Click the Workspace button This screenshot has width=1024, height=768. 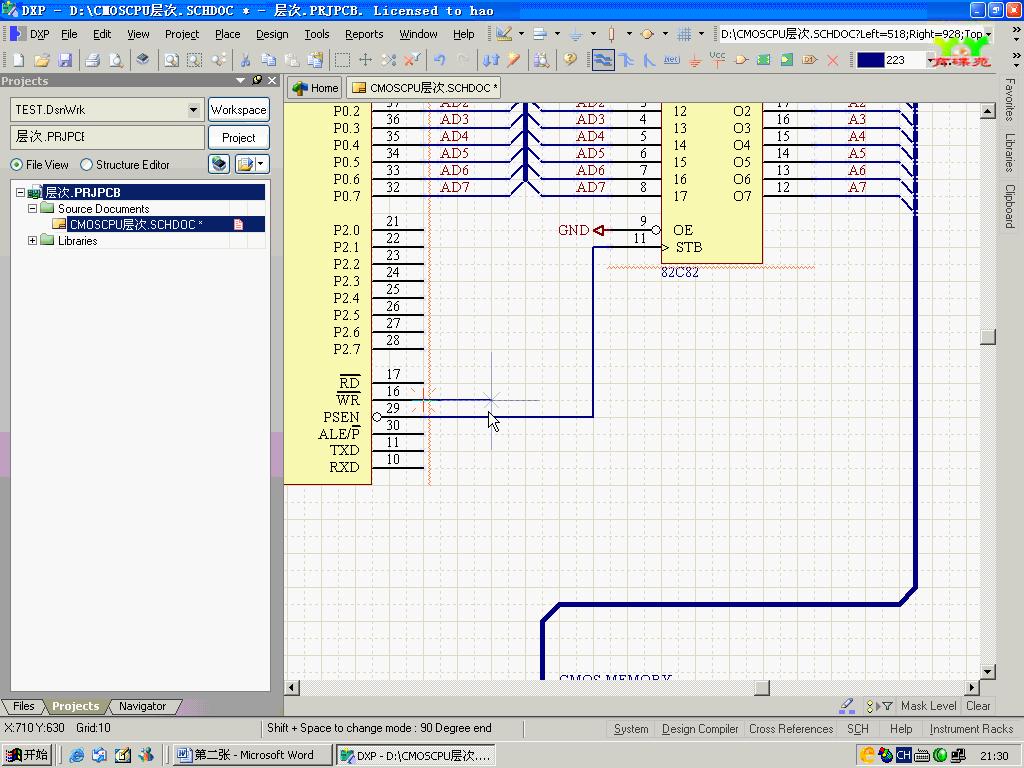[x=238, y=110]
